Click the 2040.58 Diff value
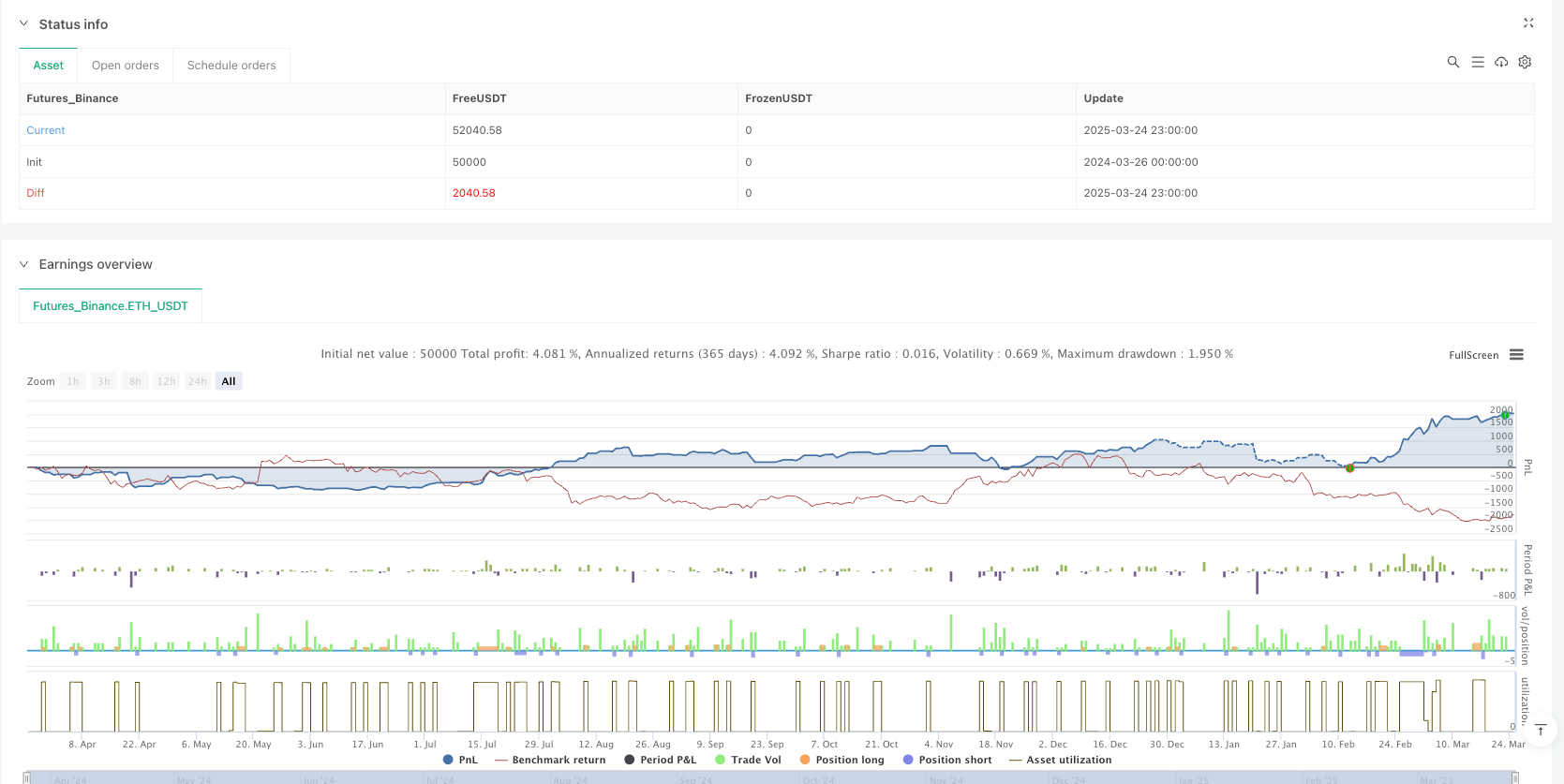 474,193
